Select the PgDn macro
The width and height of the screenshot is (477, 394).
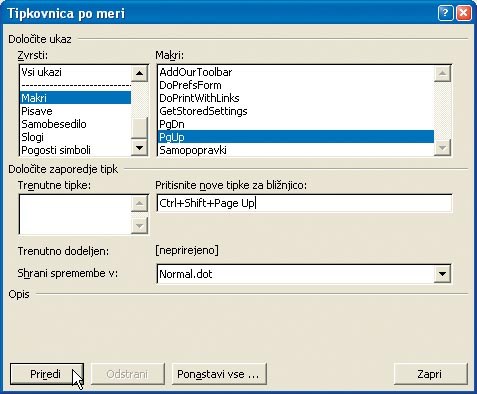(x=295, y=124)
